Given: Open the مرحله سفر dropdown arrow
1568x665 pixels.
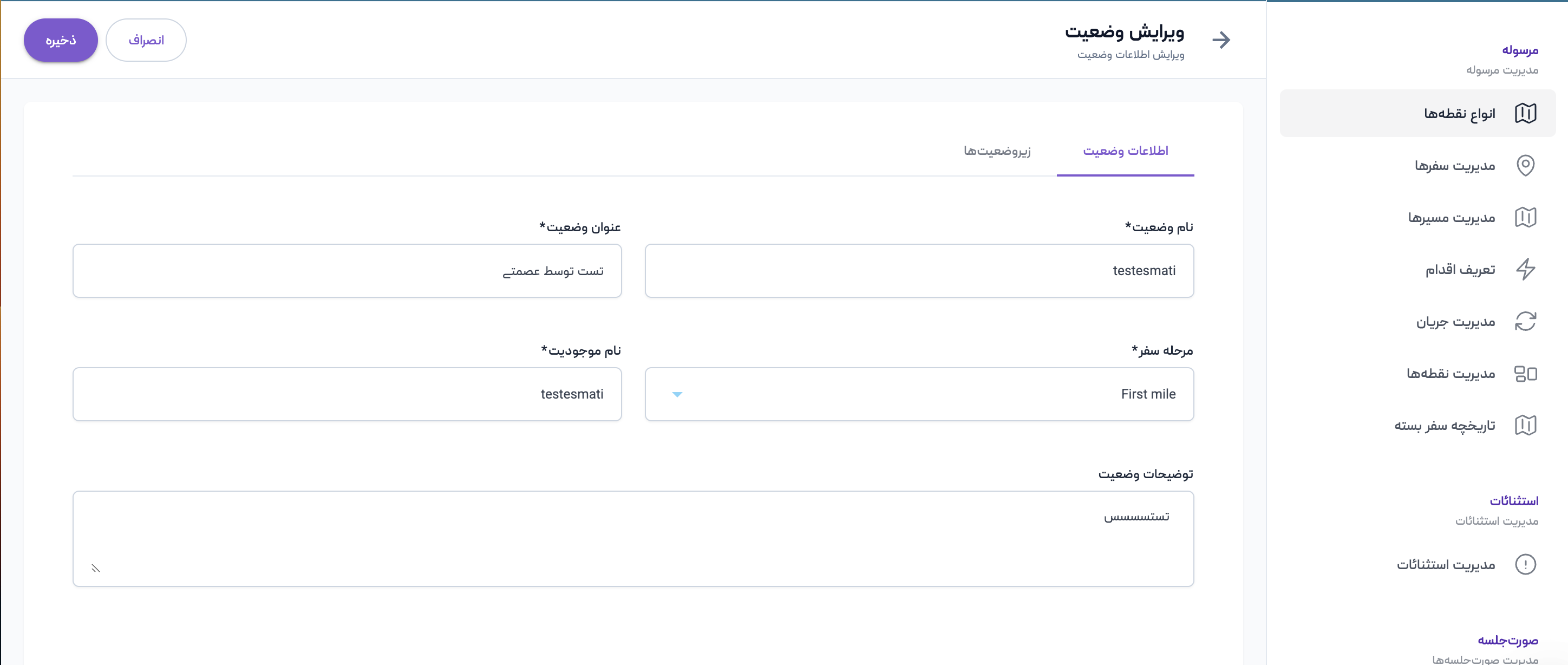Looking at the screenshot, I should pos(677,395).
